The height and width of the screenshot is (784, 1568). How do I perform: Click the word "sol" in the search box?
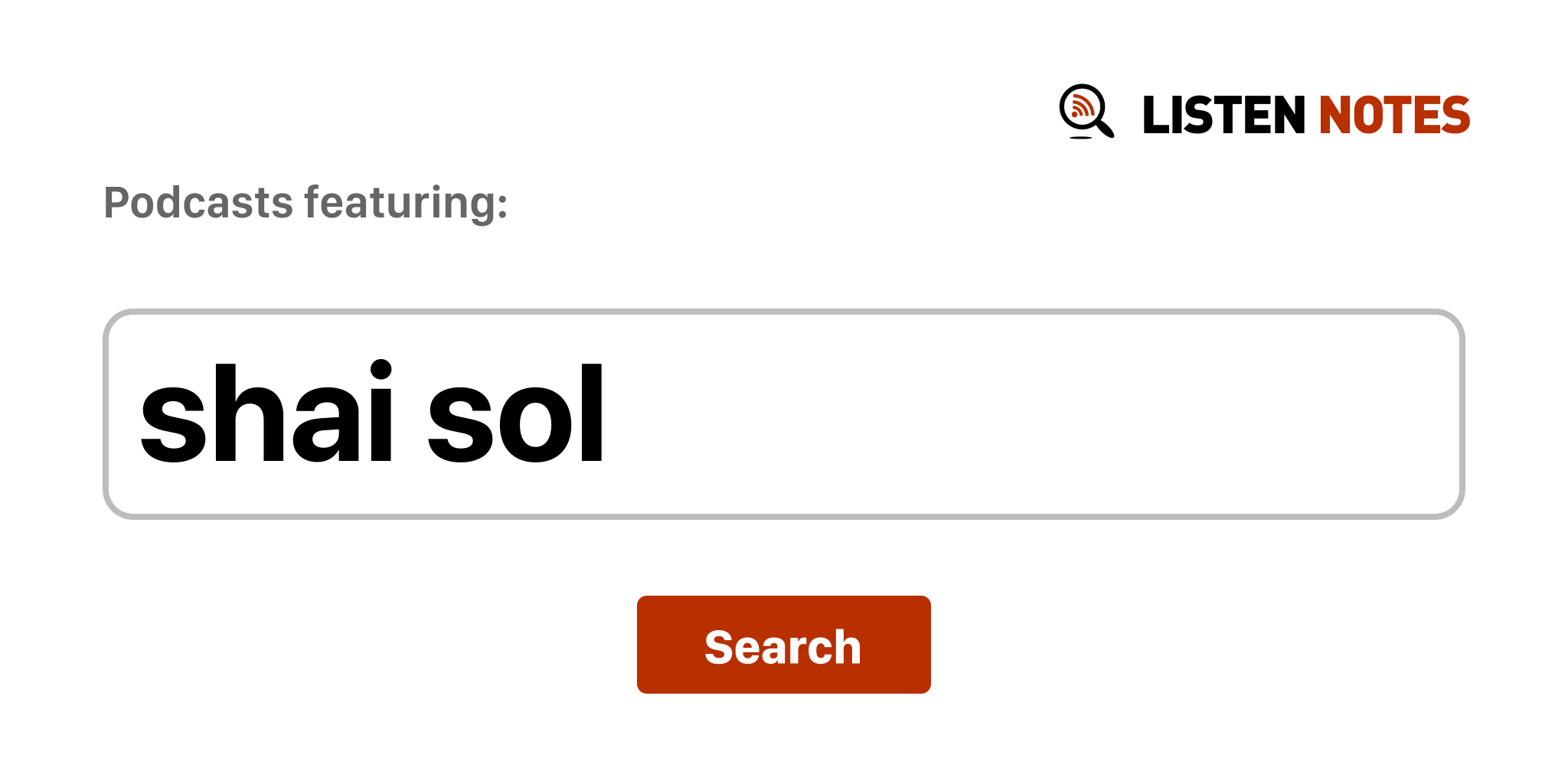point(516,414)
